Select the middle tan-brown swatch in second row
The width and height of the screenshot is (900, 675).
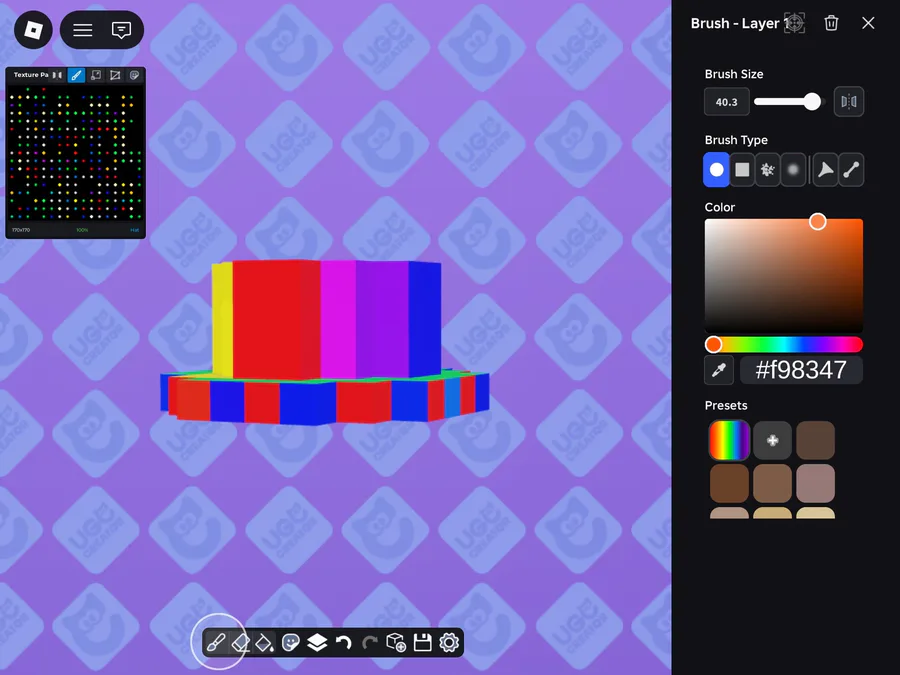tap(772, 483)
